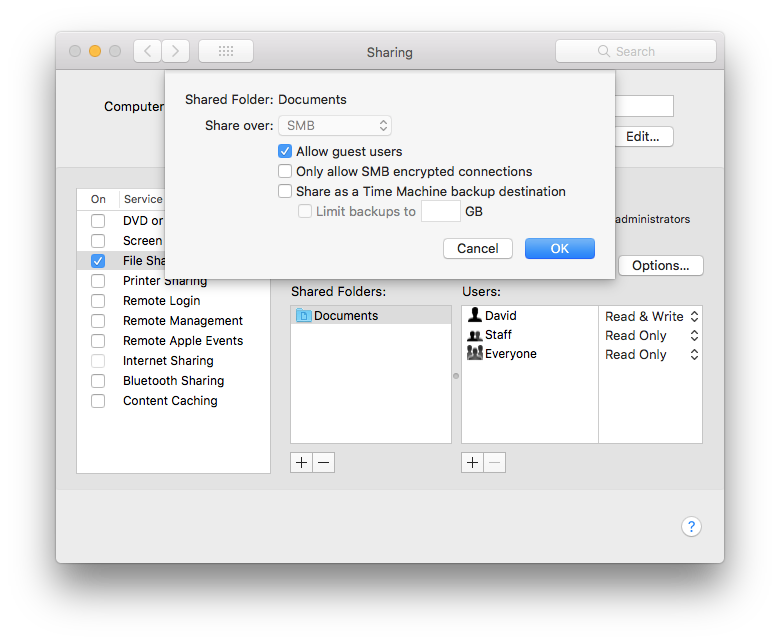This screenshot has width=780, height=643.
Task: Select Everyone in Users list
Action: (x=530, y=354)
